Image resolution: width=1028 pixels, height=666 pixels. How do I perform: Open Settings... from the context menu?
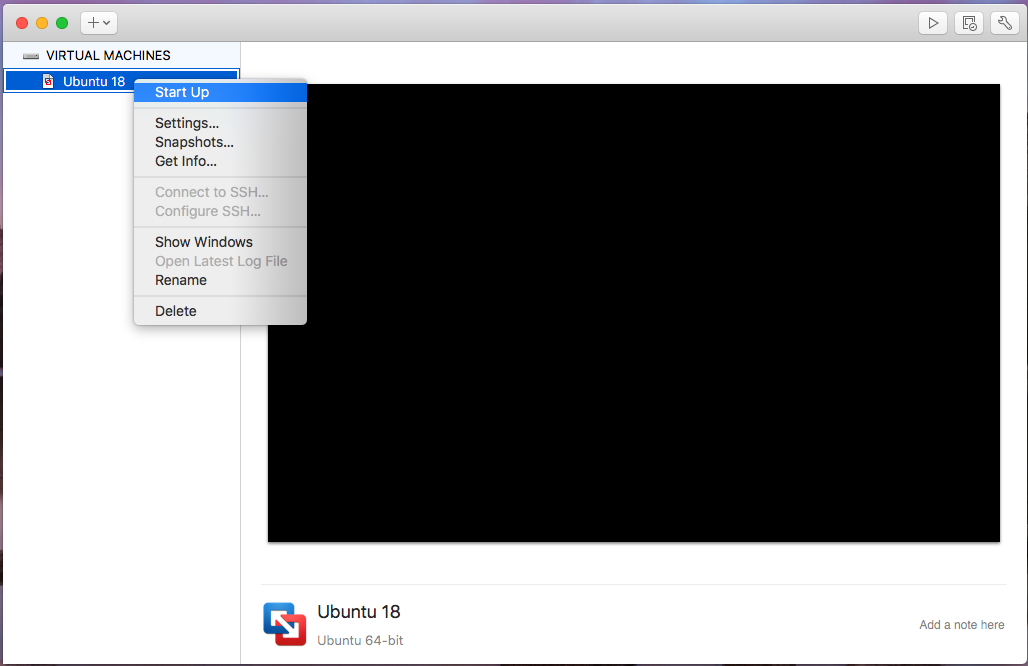220,123
